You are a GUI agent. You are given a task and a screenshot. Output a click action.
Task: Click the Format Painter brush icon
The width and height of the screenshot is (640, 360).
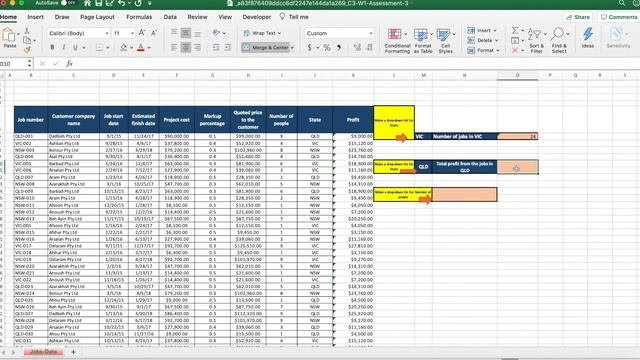(27, 50)
